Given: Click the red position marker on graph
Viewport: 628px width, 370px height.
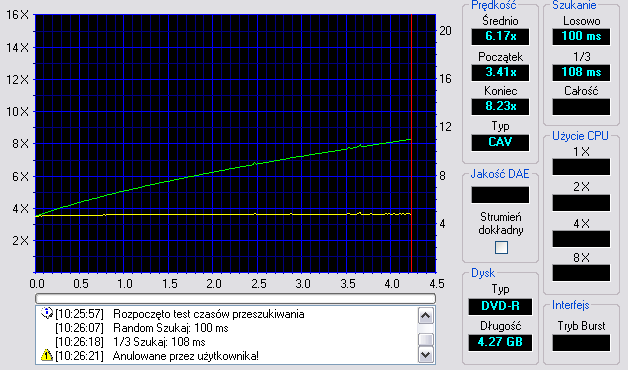Looking at the screenshot, I should [x=411, y=143].
